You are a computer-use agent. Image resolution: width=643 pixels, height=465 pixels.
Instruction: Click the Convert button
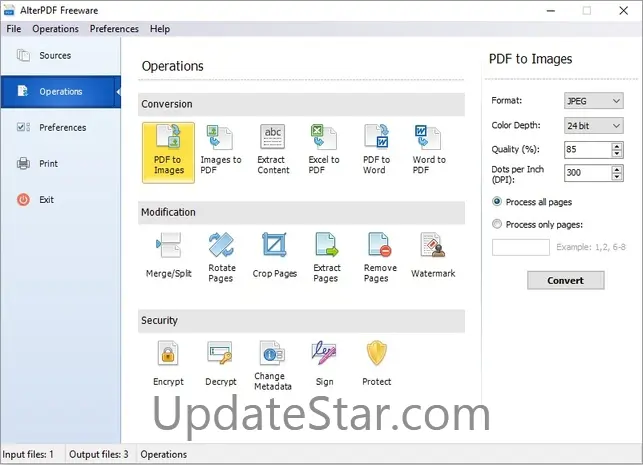(x=565, y=280)
